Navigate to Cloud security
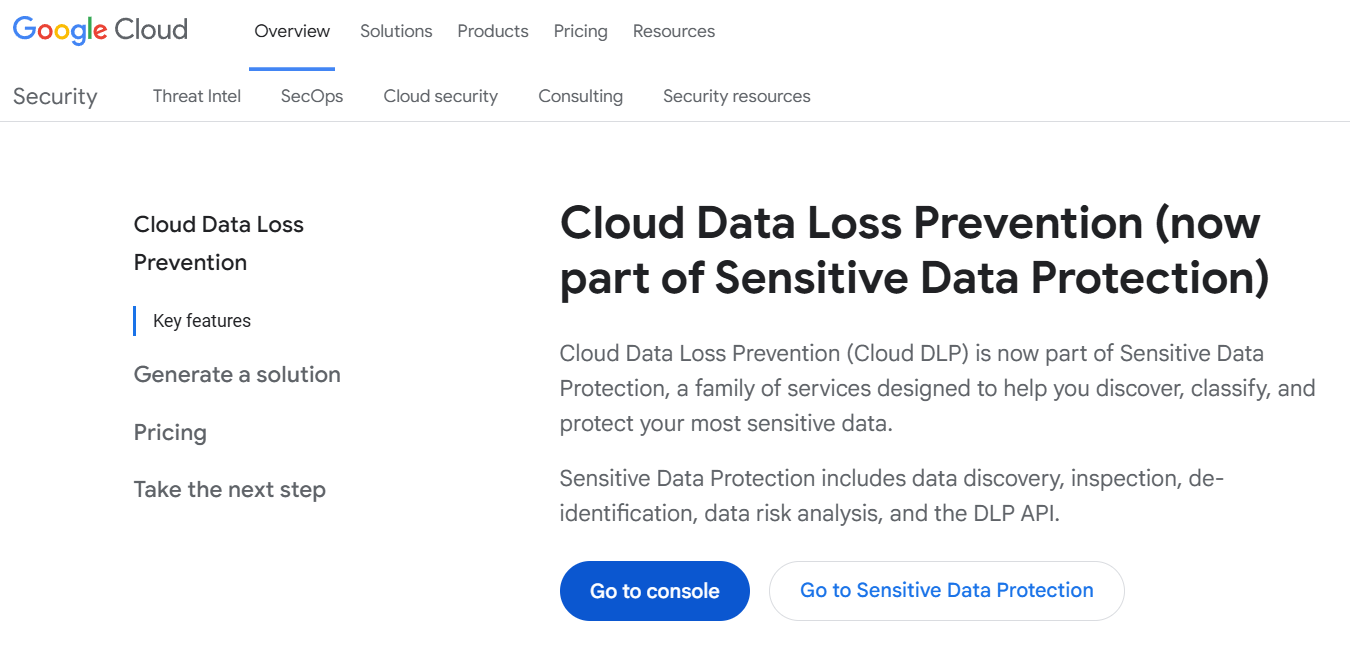Screen dimensions: 1350x646 [440, 96]
